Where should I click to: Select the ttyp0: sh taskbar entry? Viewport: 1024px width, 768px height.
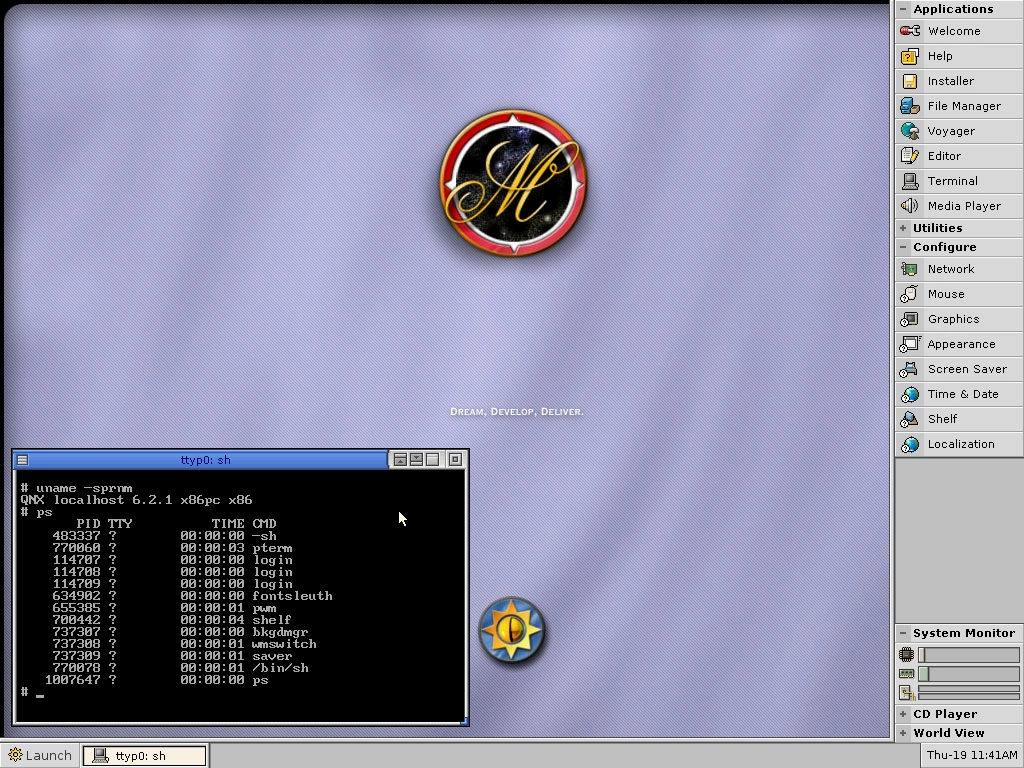144,756
